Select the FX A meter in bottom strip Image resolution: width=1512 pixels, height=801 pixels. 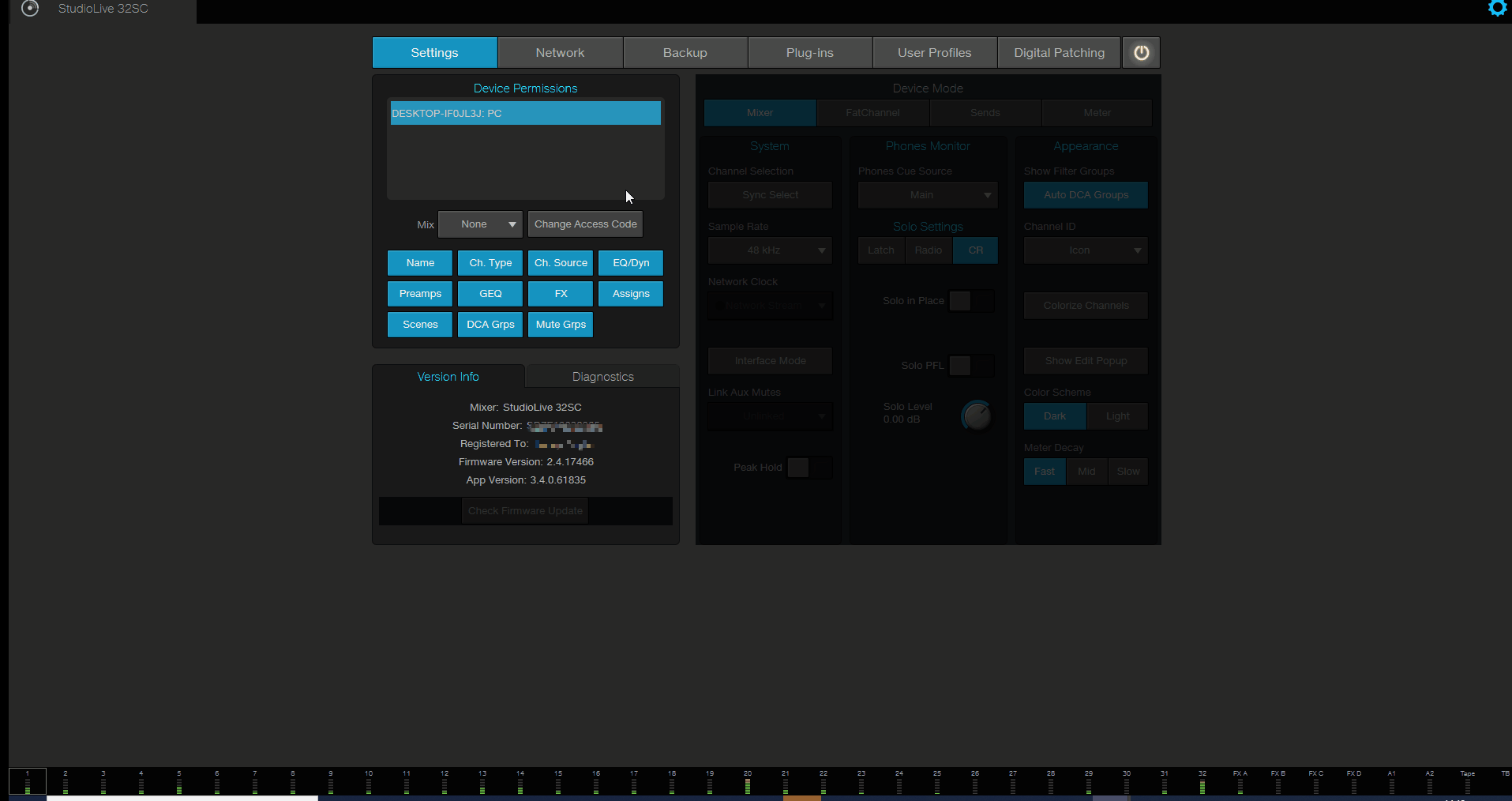tap(1240, 781)
